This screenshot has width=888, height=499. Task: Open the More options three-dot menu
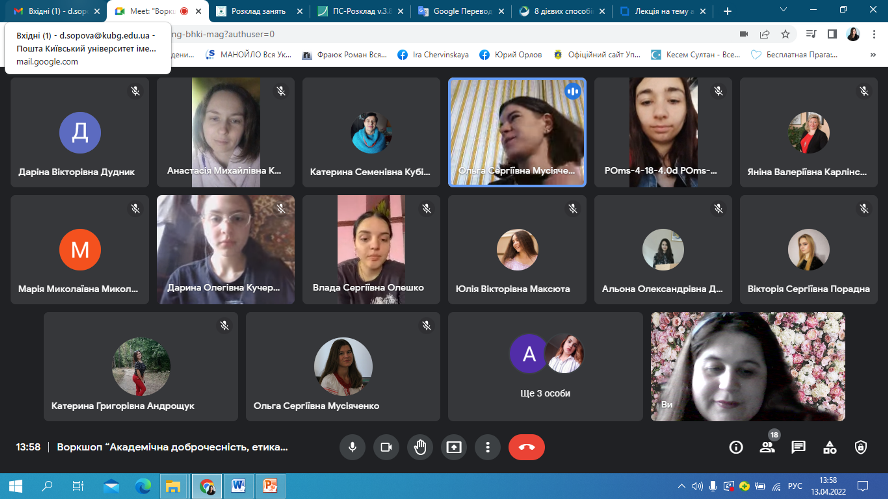tap(488, 447)
